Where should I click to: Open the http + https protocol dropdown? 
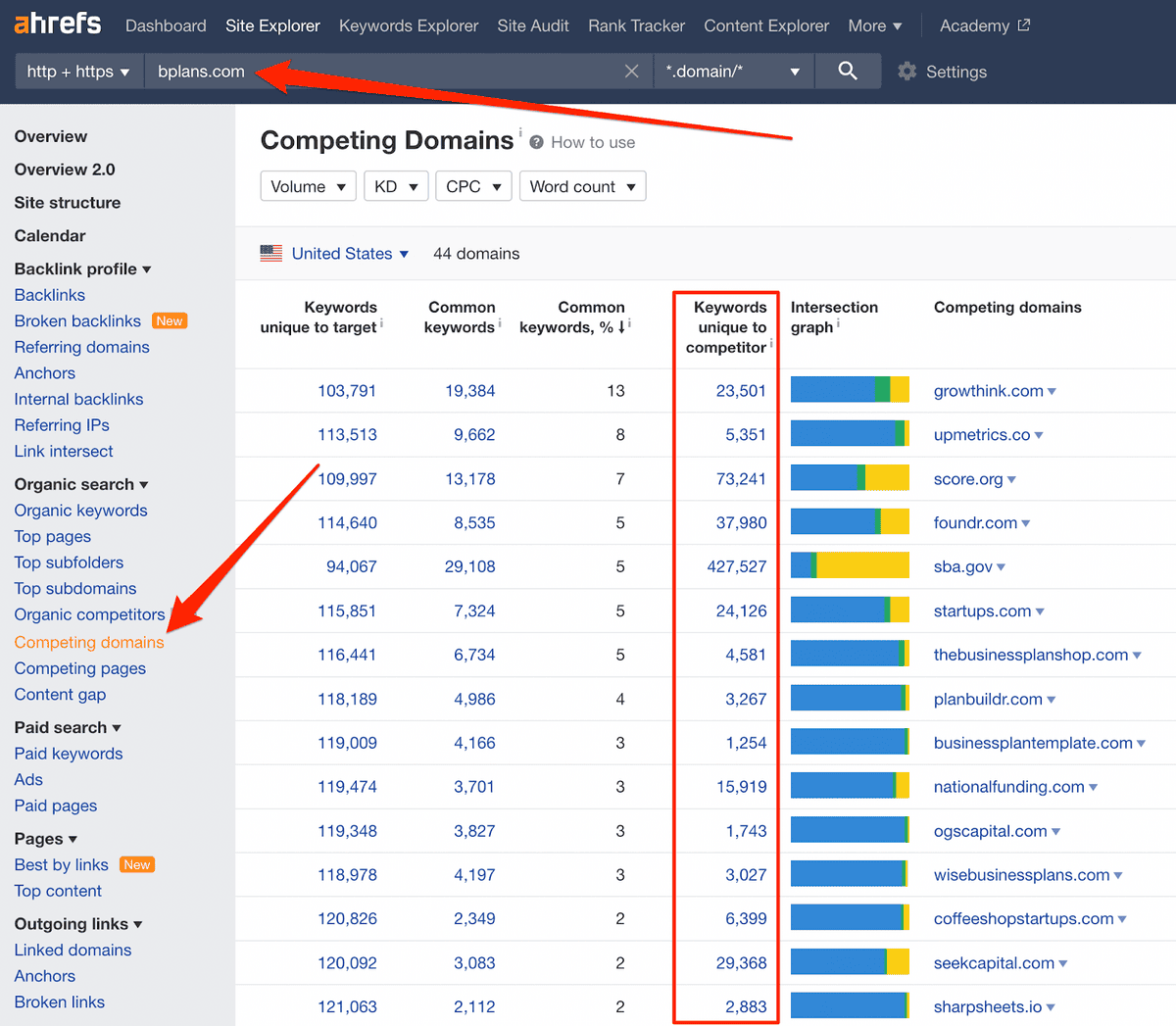coord(79,72)
